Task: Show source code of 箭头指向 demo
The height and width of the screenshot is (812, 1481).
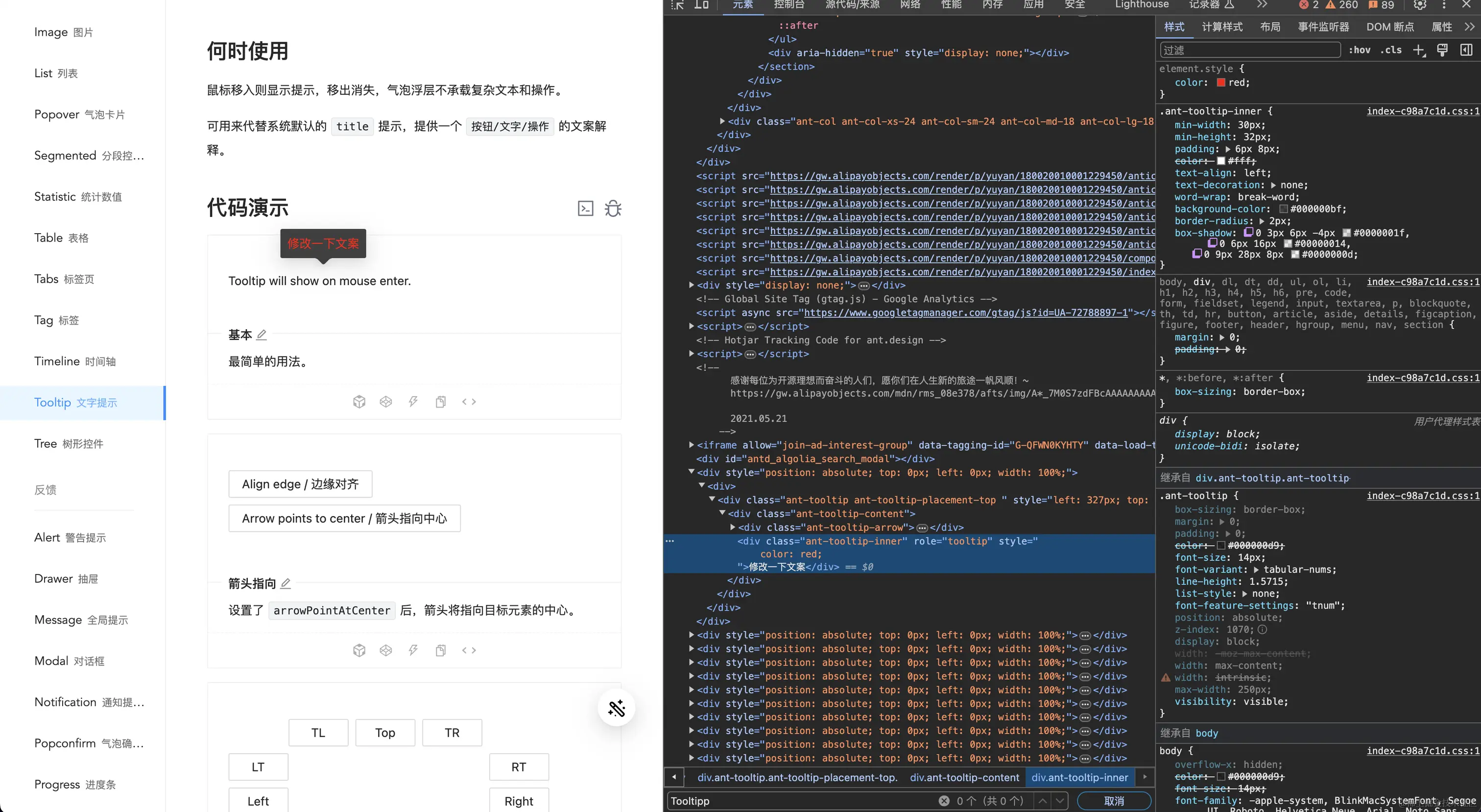Action: pyautogui.click(x=469, y=650)
